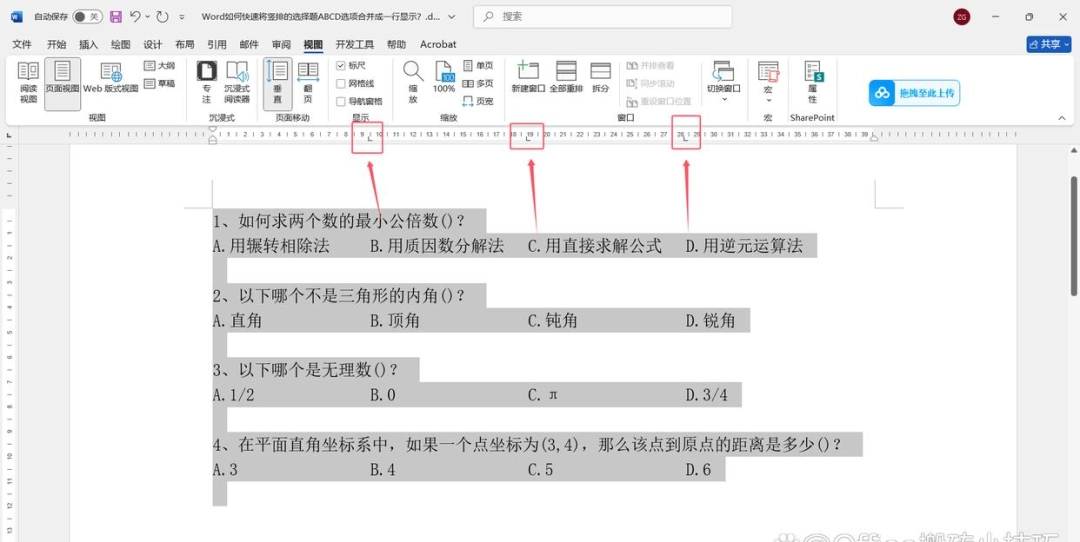Open the File (文件) tab
The width and height of the screenshot is (1080, 542).
pyautogui.click(x=23, y=44)
